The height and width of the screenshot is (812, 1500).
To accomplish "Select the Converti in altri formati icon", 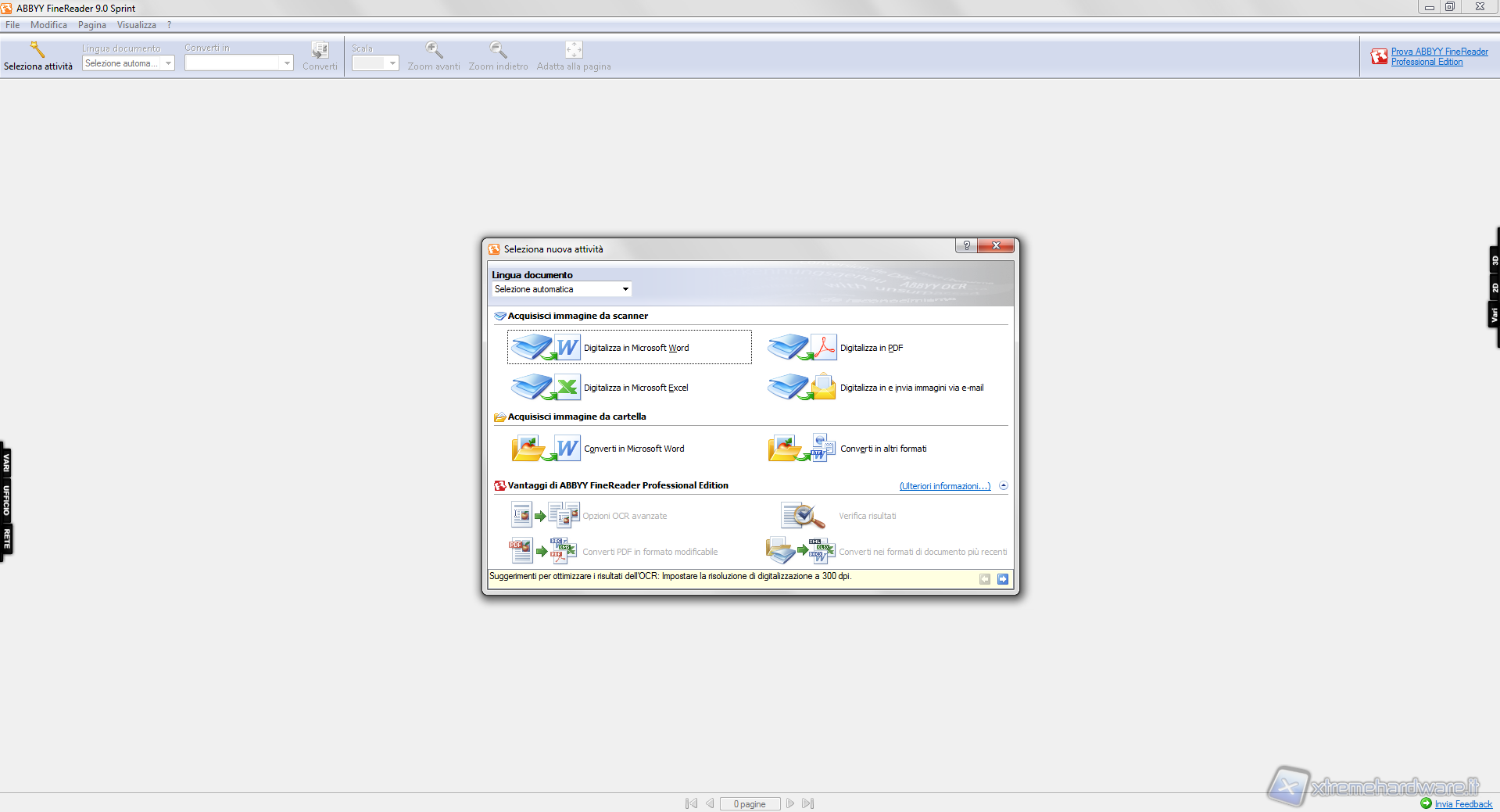I will click(x=802, y=449).
